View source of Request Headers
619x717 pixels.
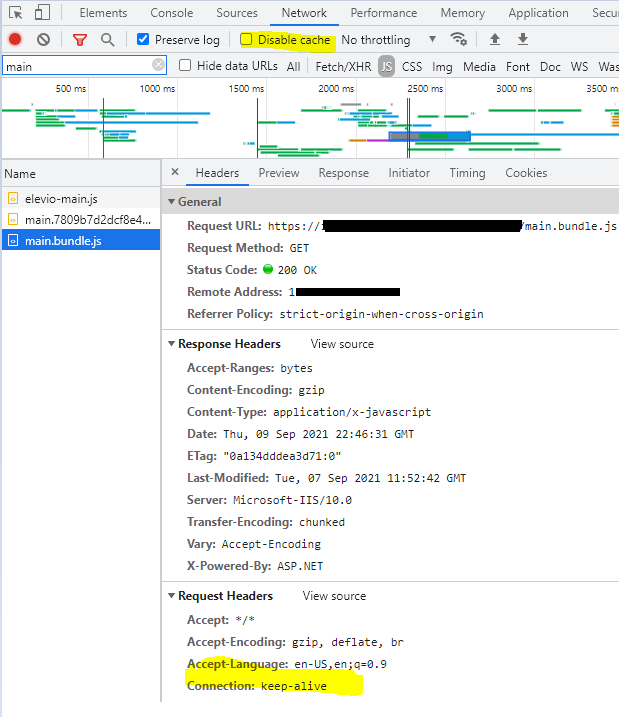tap(334, 596)
